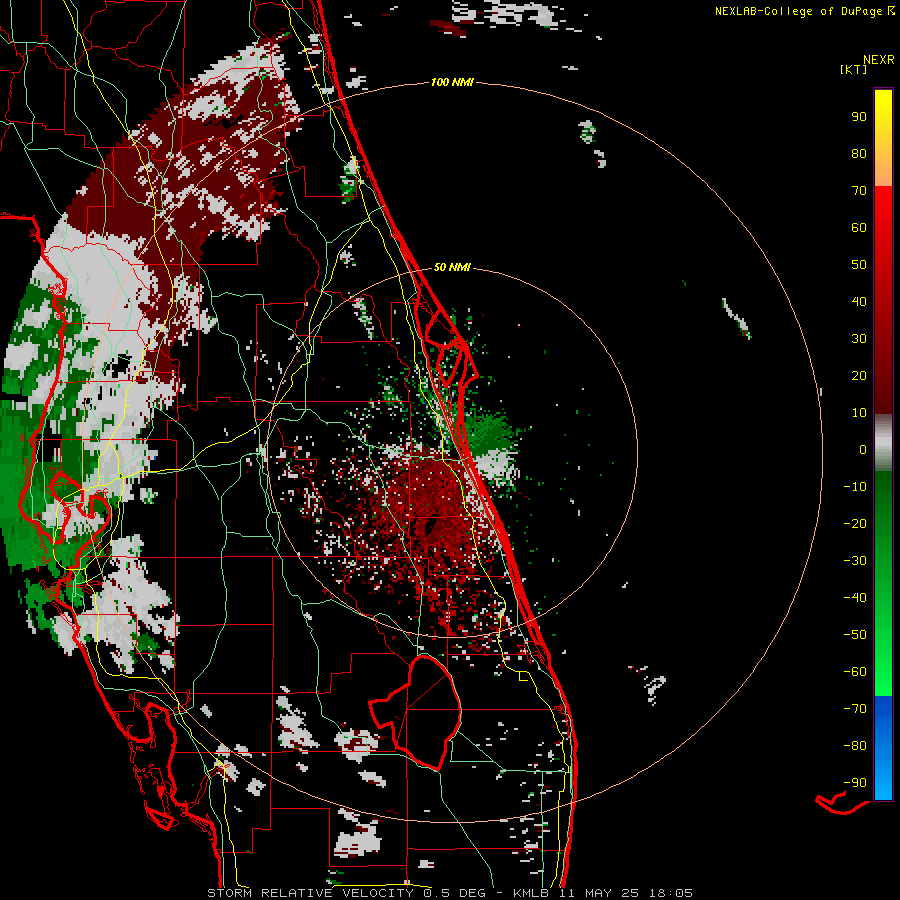
Task: Click the positive 90 knot scale value
Action: [x=859, y=117]
